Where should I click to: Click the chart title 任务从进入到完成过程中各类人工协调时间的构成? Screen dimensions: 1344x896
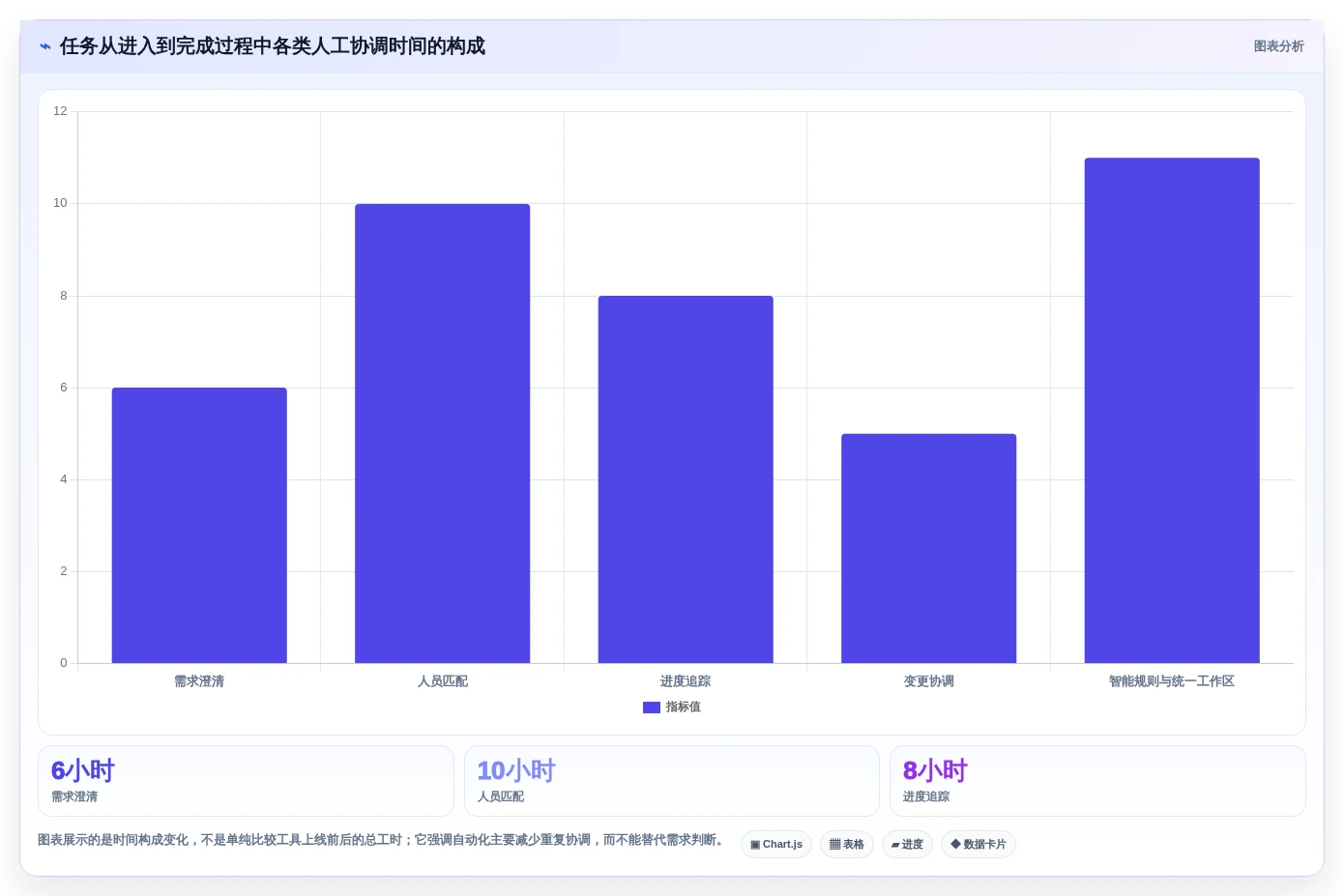273,46
